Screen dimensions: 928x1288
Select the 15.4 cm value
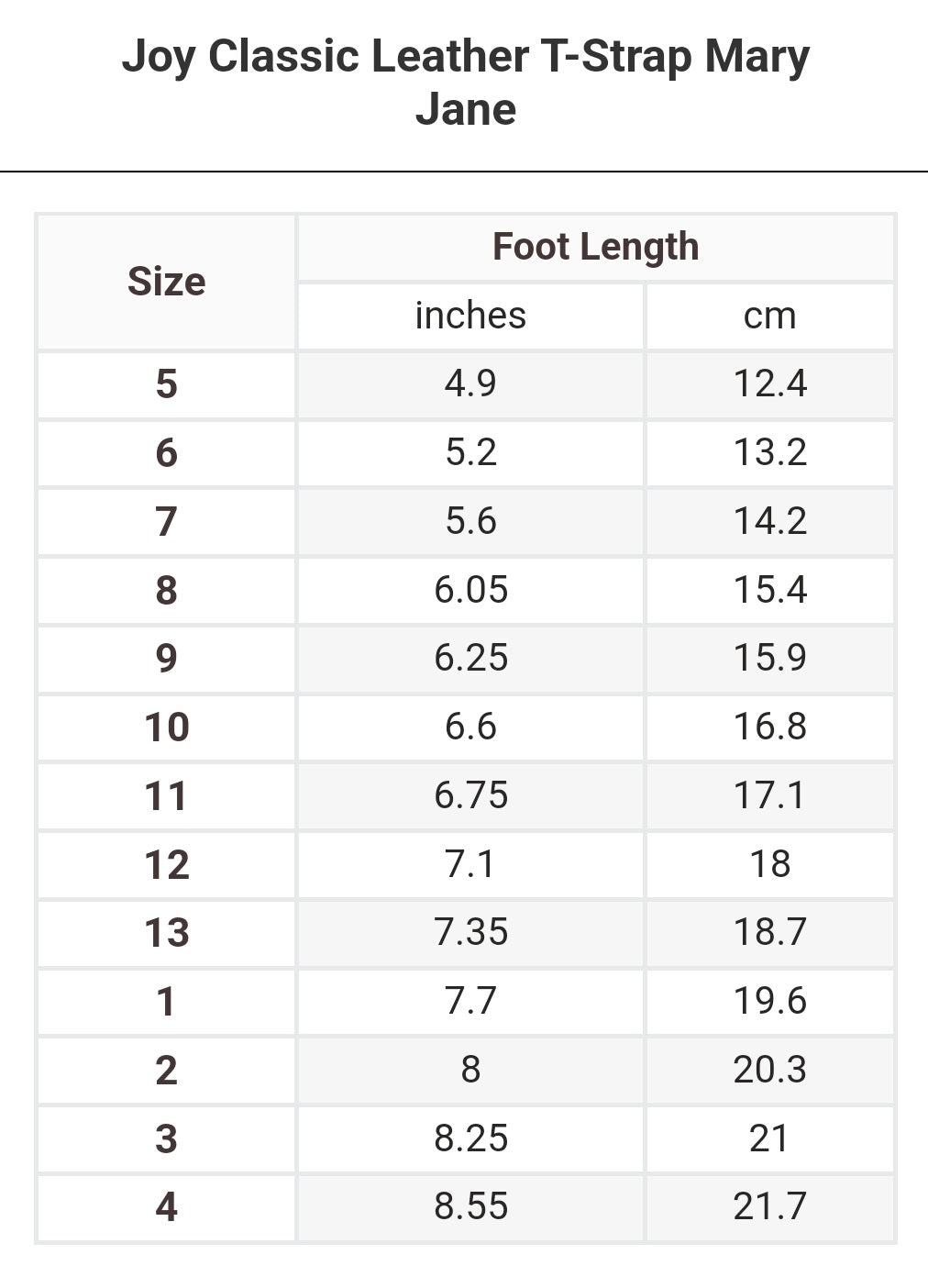pyautogui.click(x=769, y=590)
